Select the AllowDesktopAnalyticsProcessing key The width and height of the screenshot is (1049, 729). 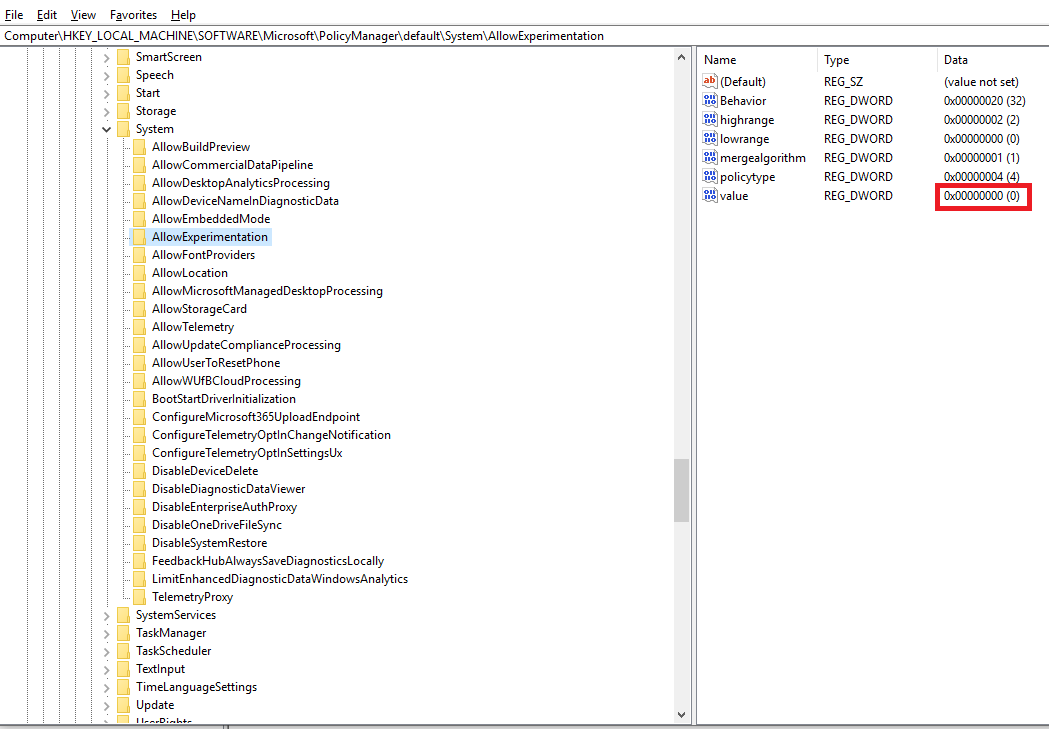[x=241, y=183]
